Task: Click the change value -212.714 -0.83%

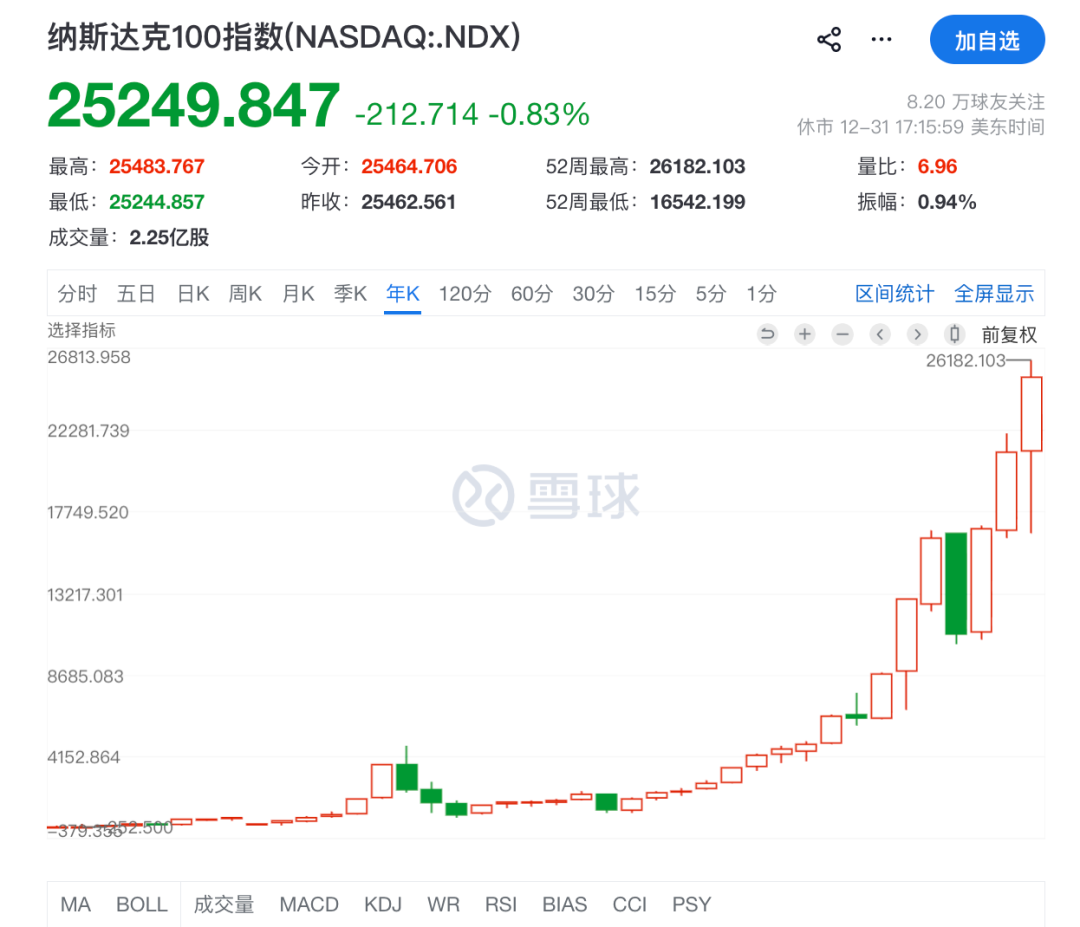Action: 472,114
